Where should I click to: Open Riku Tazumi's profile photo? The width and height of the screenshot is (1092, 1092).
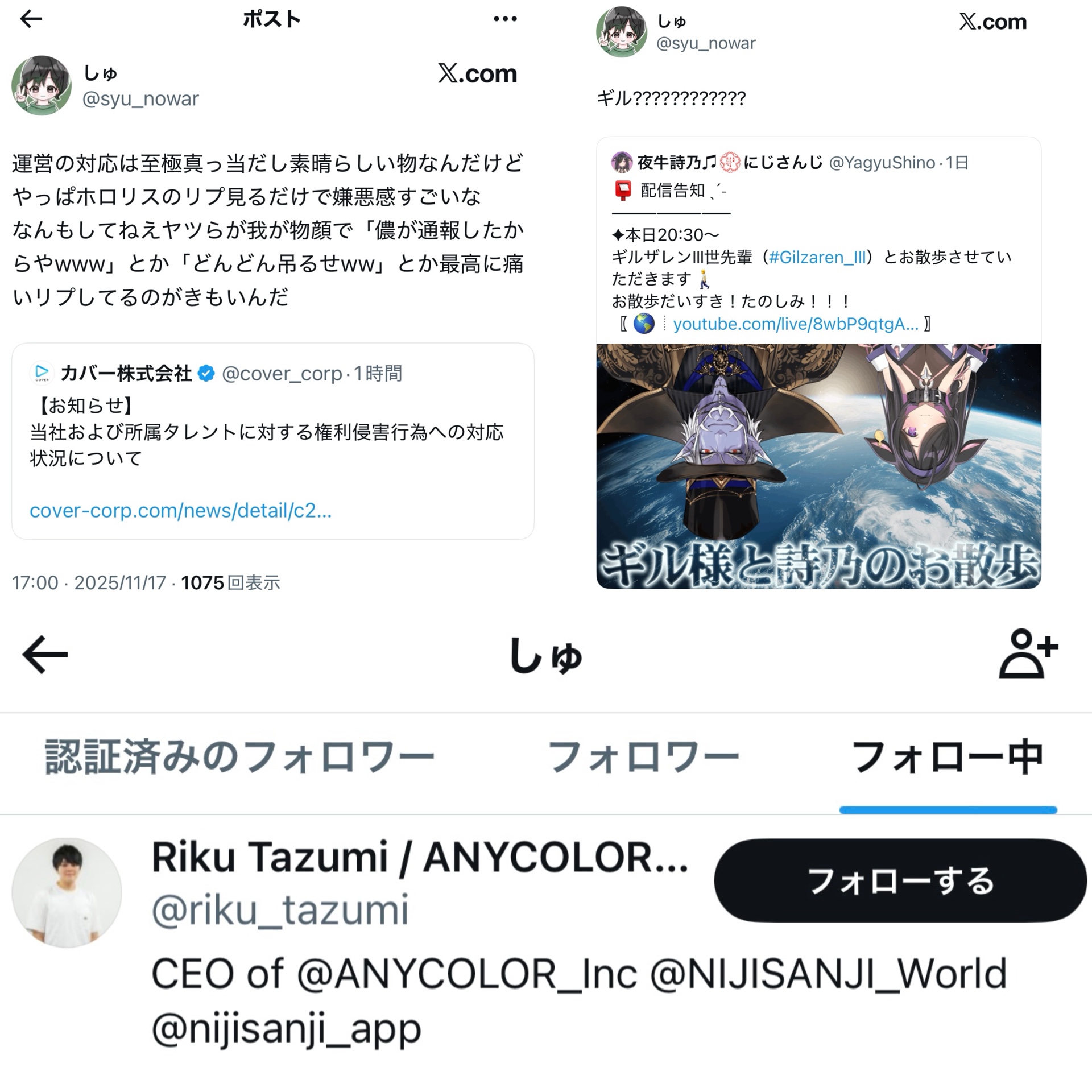click(67, 892)
